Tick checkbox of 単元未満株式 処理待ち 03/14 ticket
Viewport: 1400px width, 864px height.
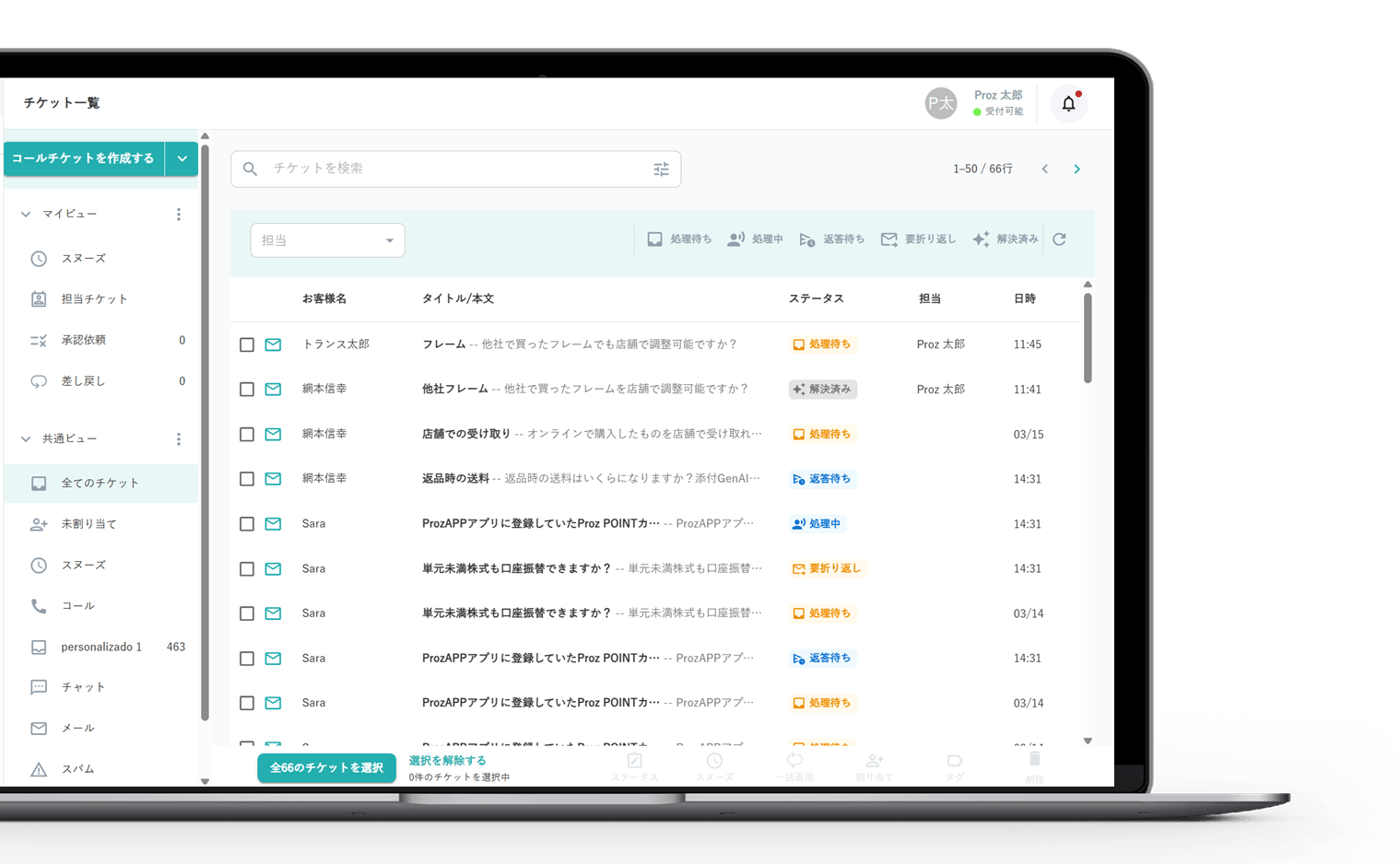click(247, 613)
